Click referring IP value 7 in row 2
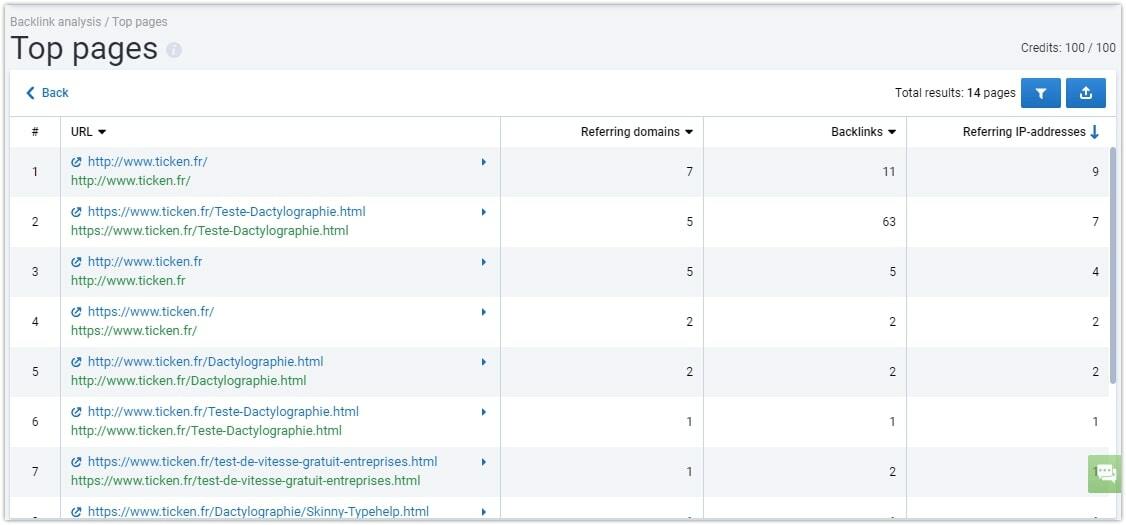Viewport: 1126px width, 525px height. (1096, 222)
